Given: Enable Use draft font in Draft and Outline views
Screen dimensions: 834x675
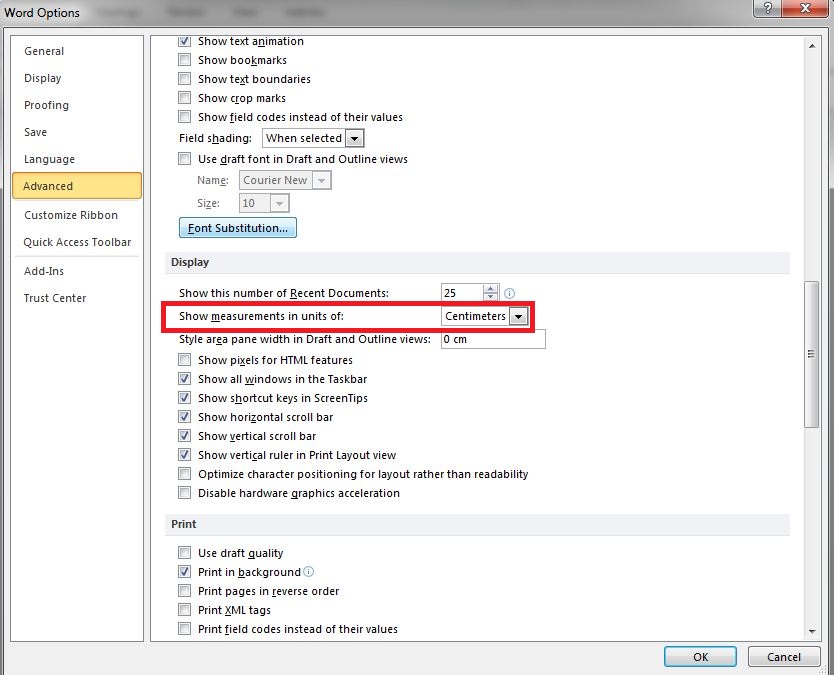Looking at the screenshot, I should (185, 159).
